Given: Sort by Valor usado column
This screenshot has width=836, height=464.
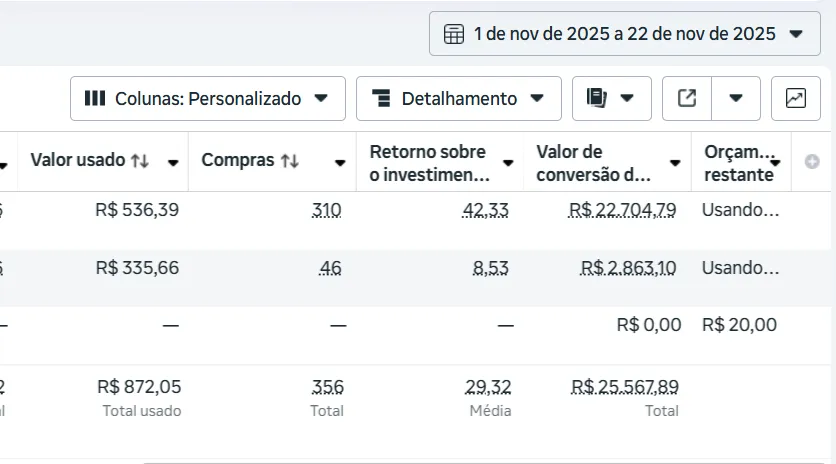Looking at the screenshot, I should tap(140, 160).
